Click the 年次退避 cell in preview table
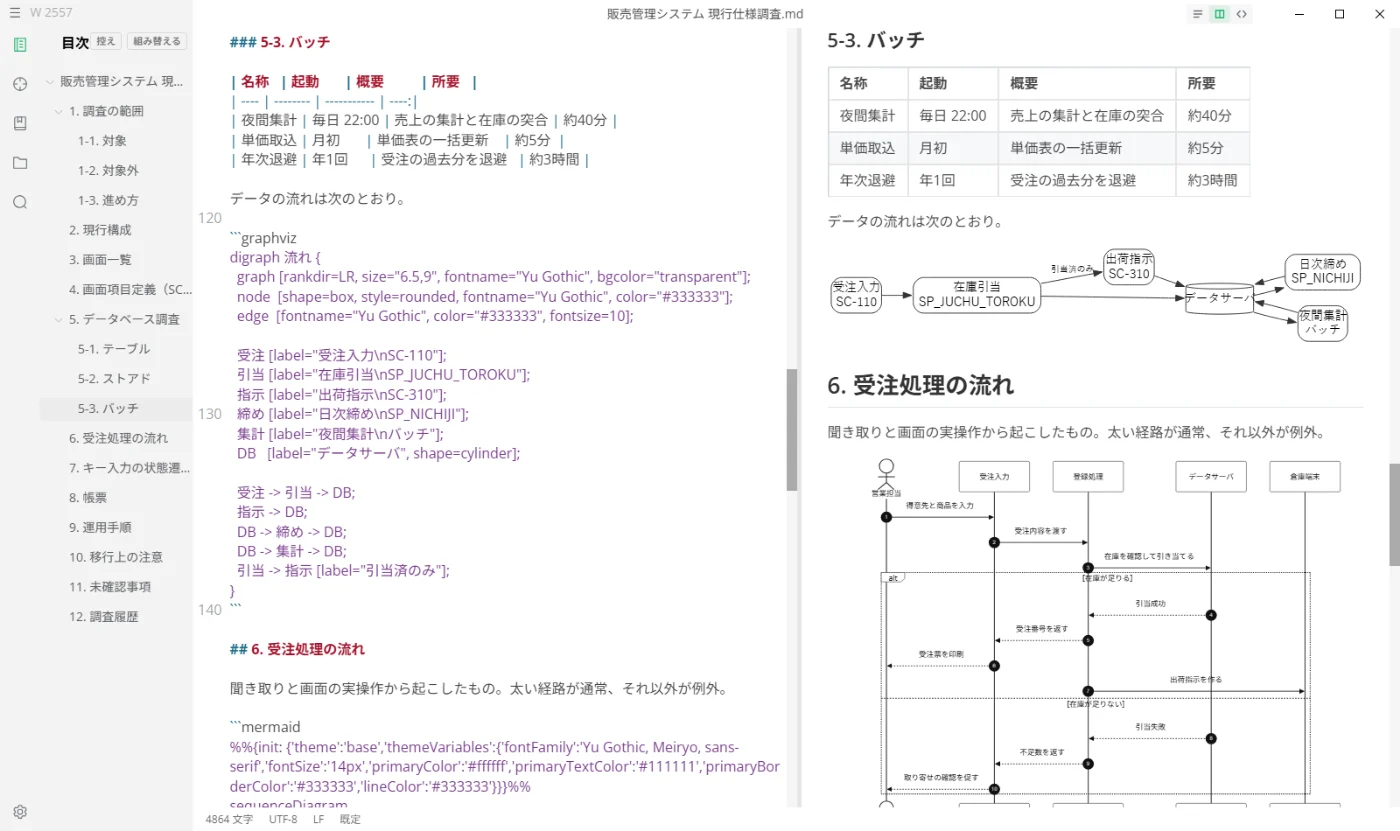The height and width of the screenshot is (831, 1400). (868, 181)
